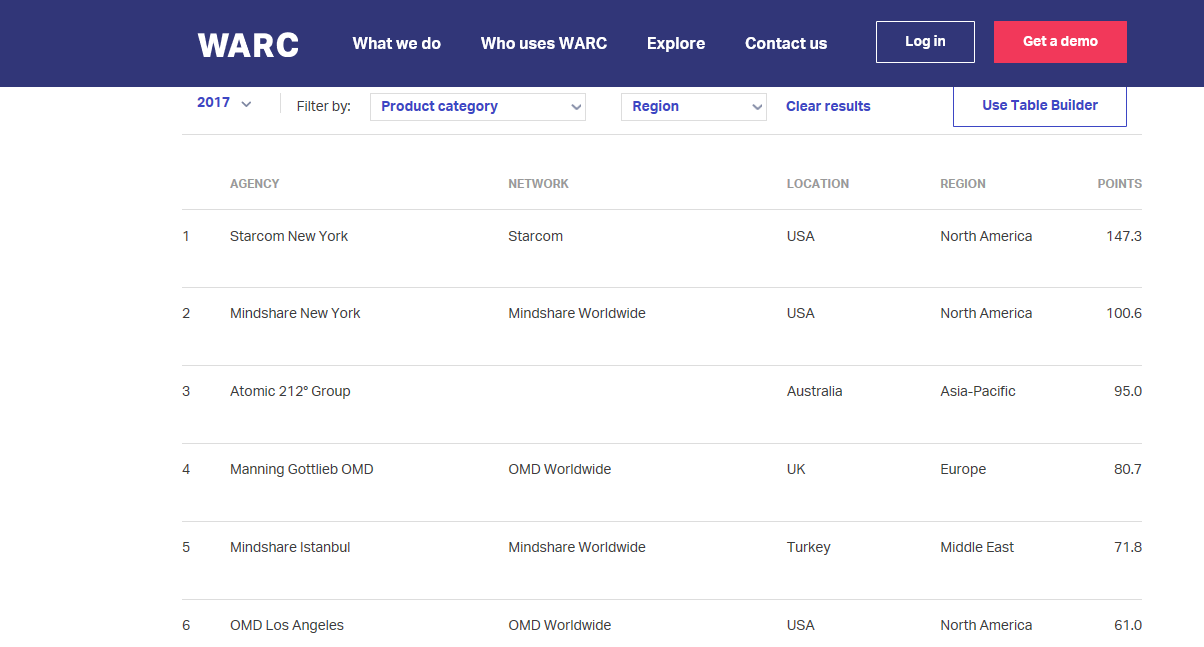1204x647 pixels.
Task: Open the Region filter dropdown
Action: [x=694, y=107]
